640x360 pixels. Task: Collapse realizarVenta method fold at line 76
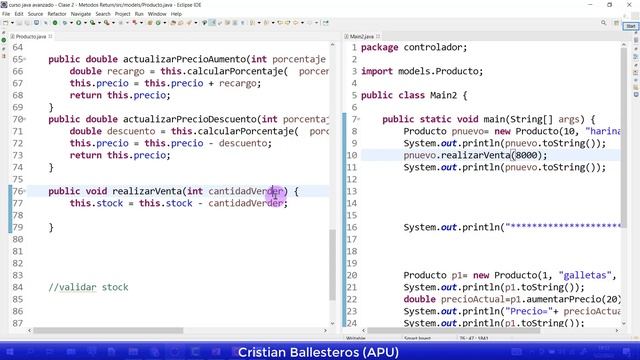tap(25, 191)
